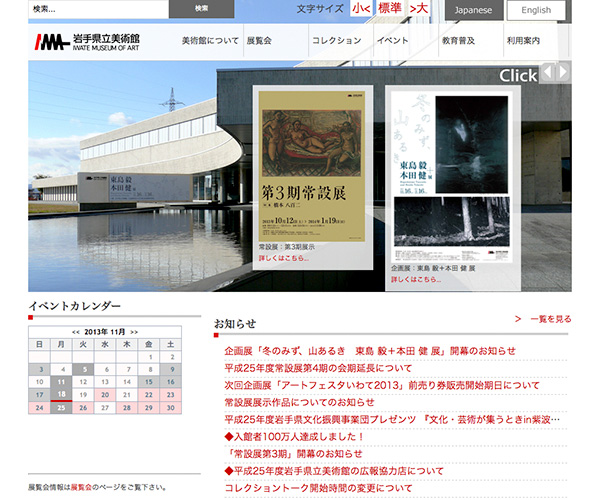
Task: Open the コレクション menu
Action: pos(336,41)
